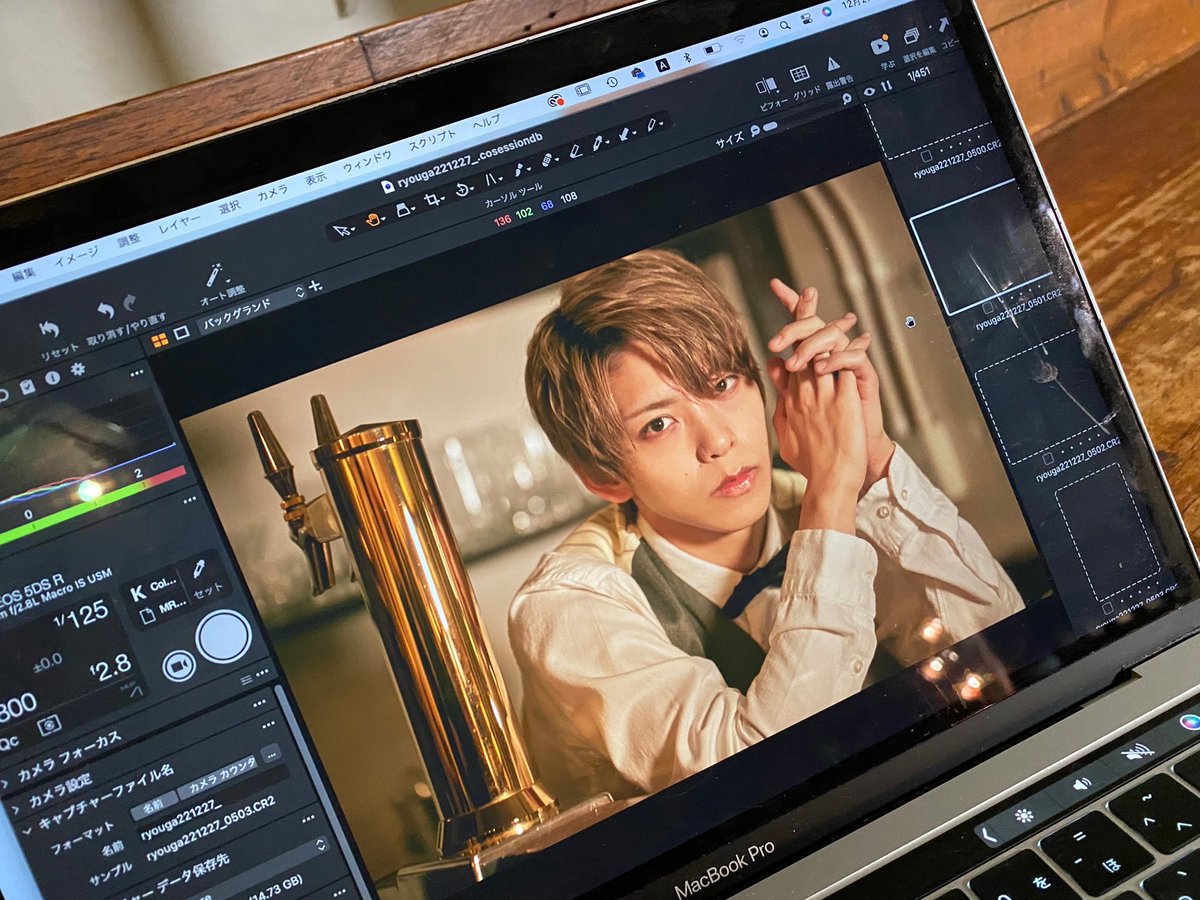This screenshot has width=1200, height=900.
Task: Open the Camera (カメラ) menu
Action: click(272, 191)
